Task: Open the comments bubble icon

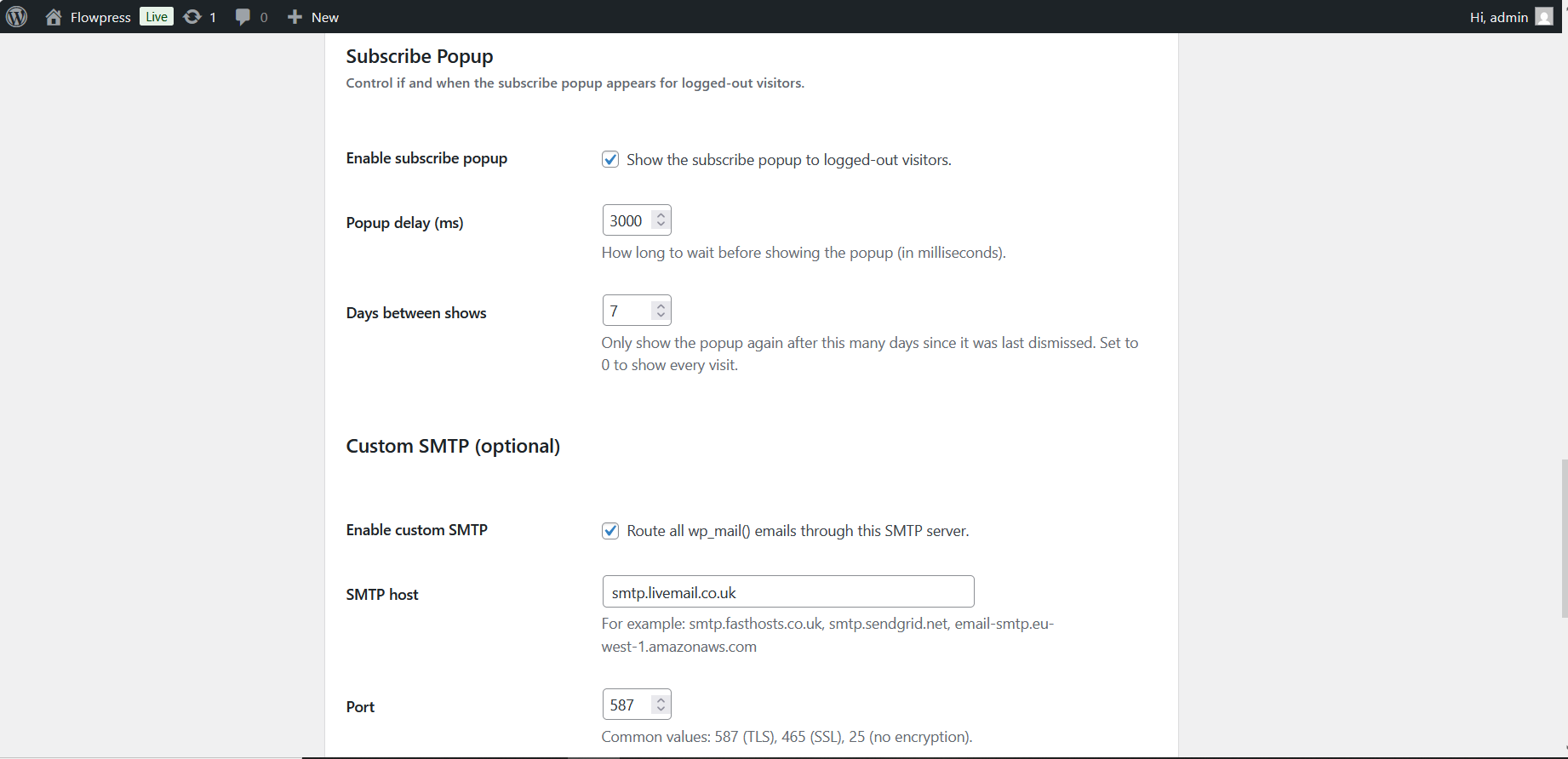Action: coord(243,17)
